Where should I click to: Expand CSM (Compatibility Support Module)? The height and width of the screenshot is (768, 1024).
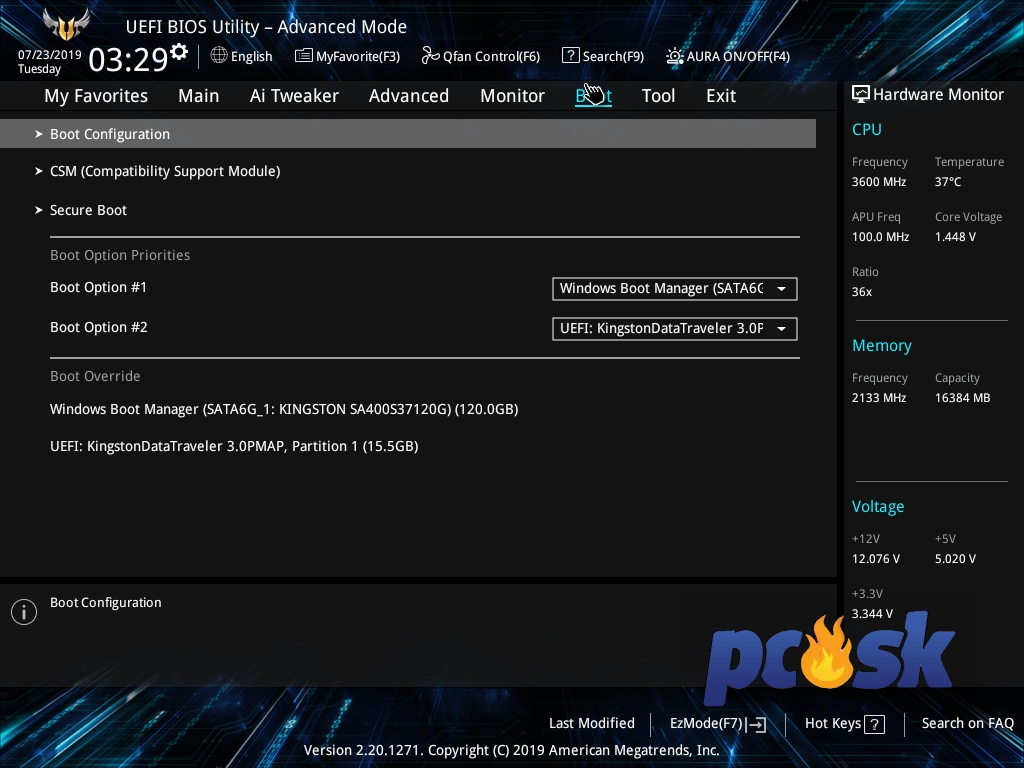pyautogui.click(x=165, y=171)
